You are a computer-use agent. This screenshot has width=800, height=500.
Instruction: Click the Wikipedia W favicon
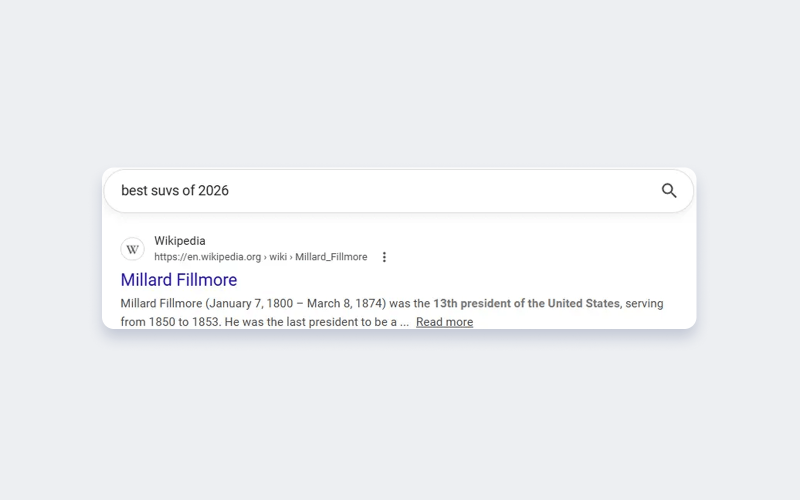click(133, 249)
